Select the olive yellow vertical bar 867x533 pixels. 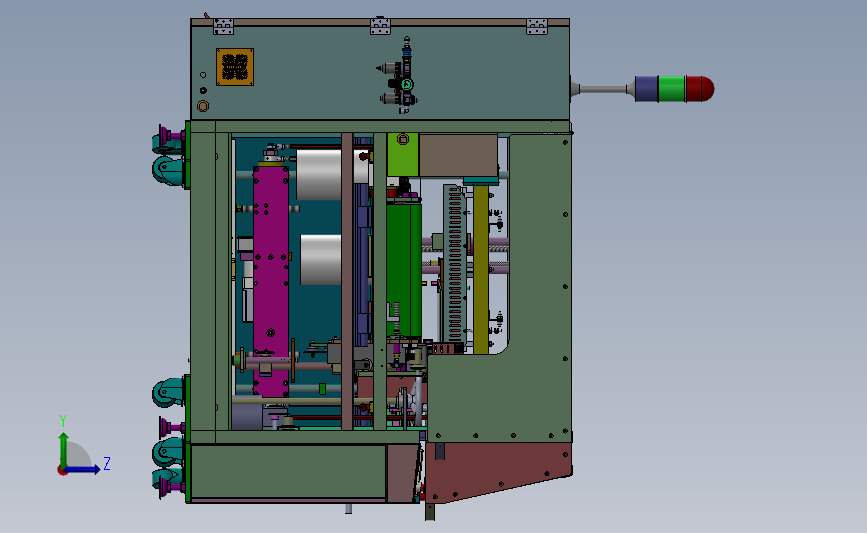481,269
